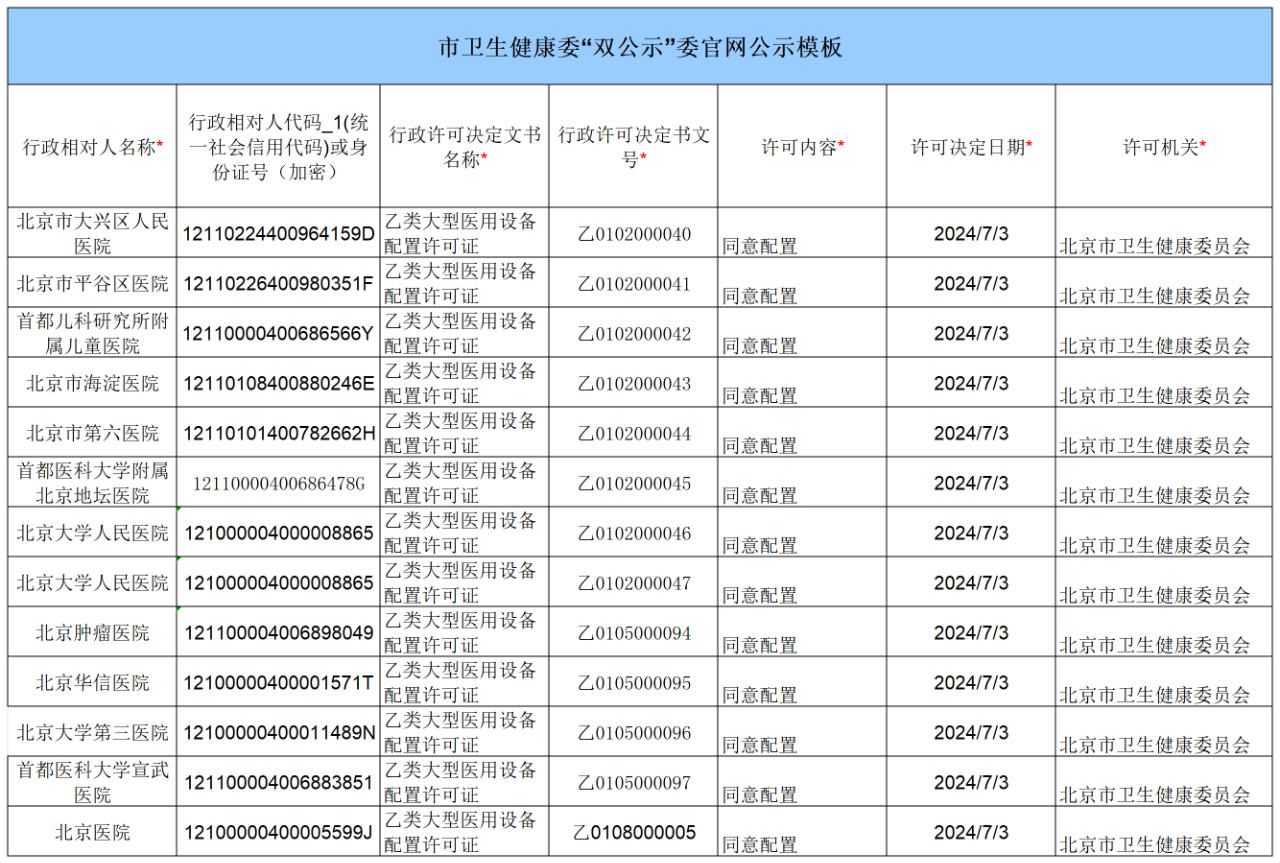The width and height of the screenshot is (1280, 863).
Task: Select the 行政相对人名称 column header
Action: coord(92,147)
